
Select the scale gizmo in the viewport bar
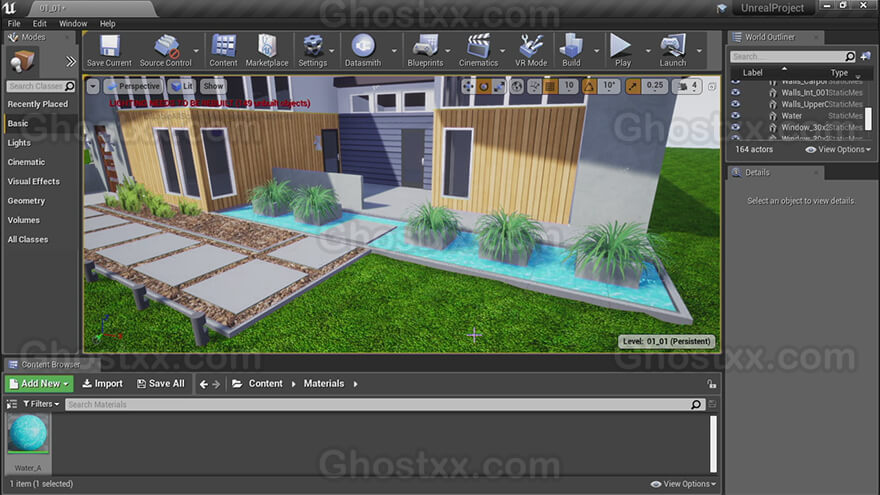498,86
